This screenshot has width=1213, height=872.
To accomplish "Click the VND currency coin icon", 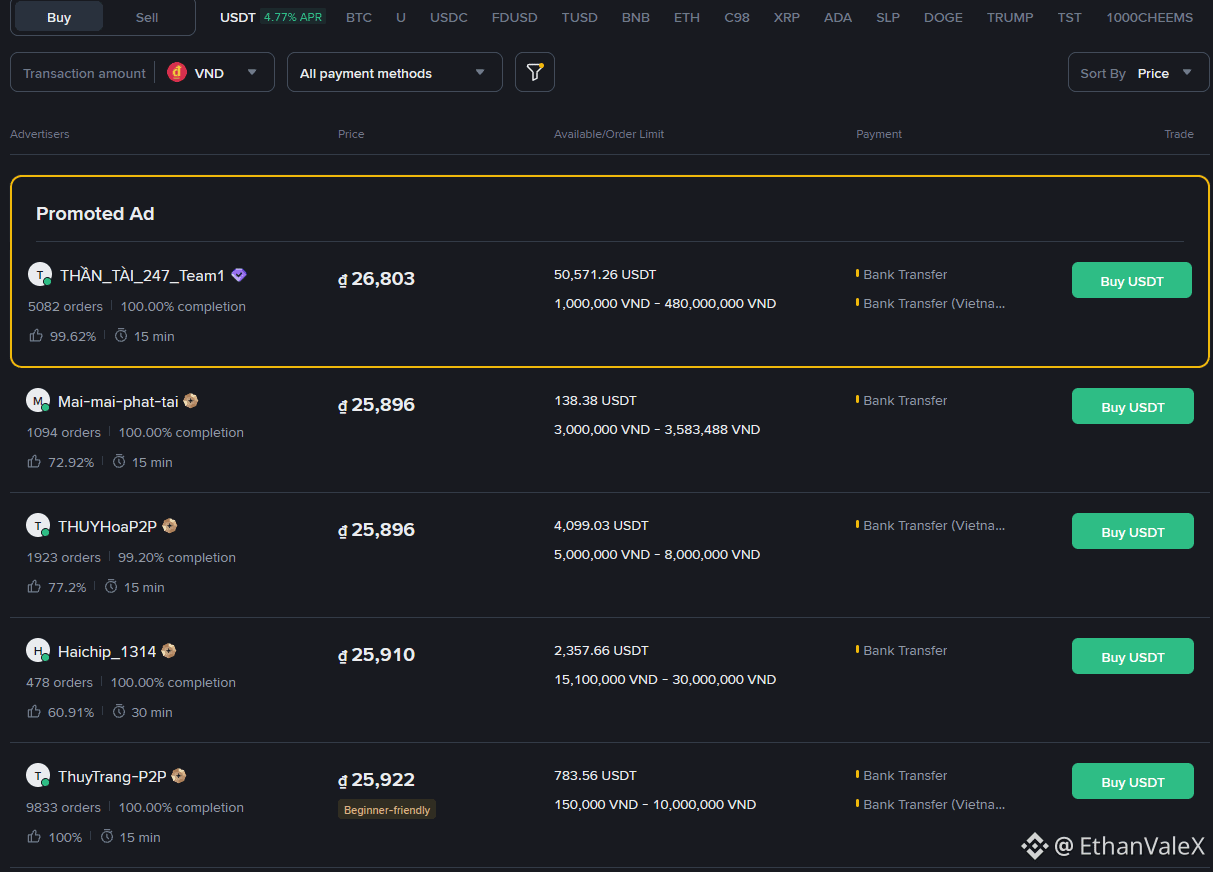I will pyautogui.click(x=177, y=72).
